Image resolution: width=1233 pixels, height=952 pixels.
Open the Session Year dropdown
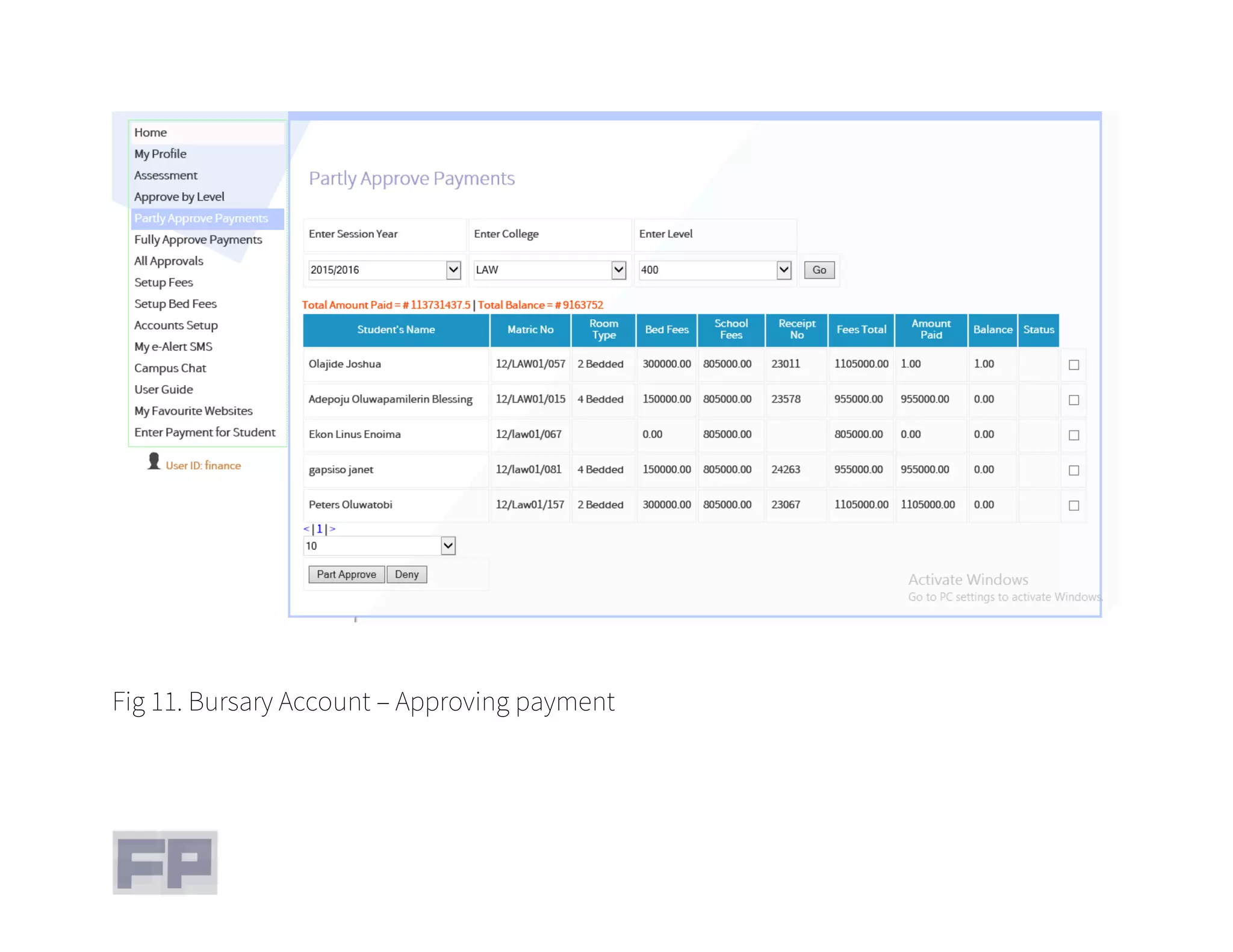click(x=453, y=270)
